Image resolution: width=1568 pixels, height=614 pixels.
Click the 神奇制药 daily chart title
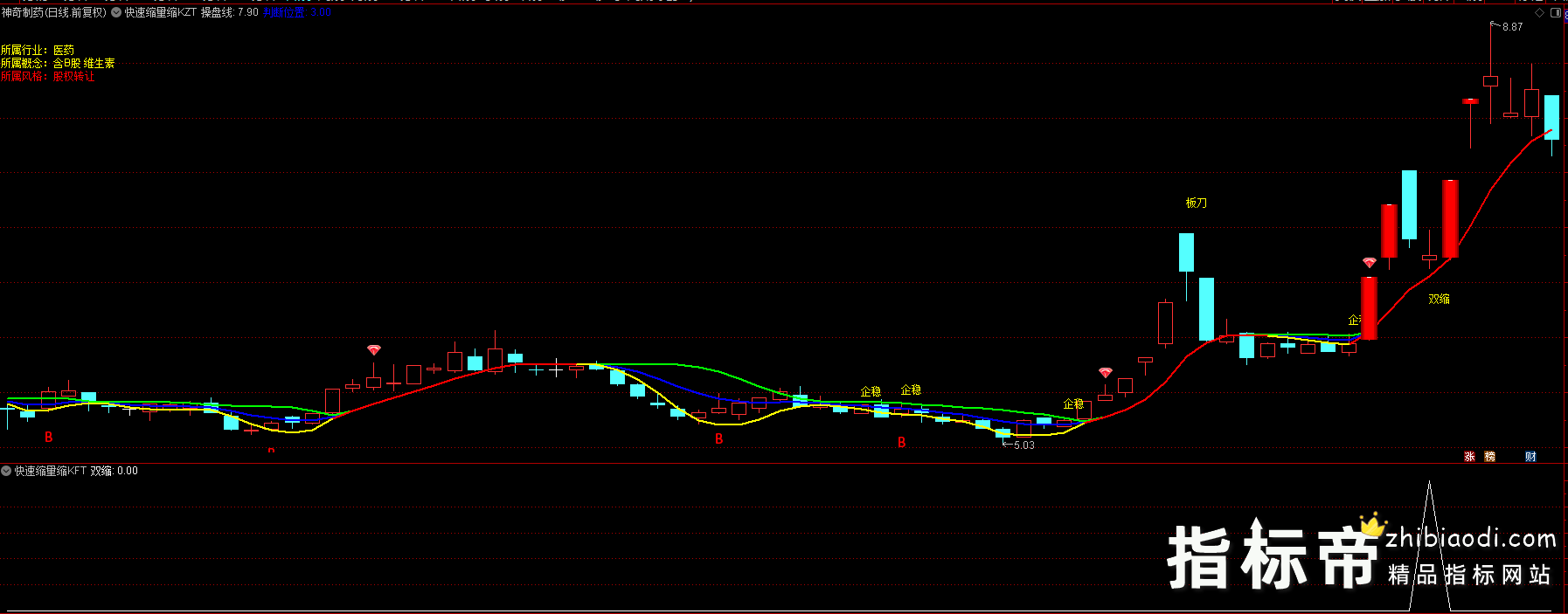click(x=54, y=12)
